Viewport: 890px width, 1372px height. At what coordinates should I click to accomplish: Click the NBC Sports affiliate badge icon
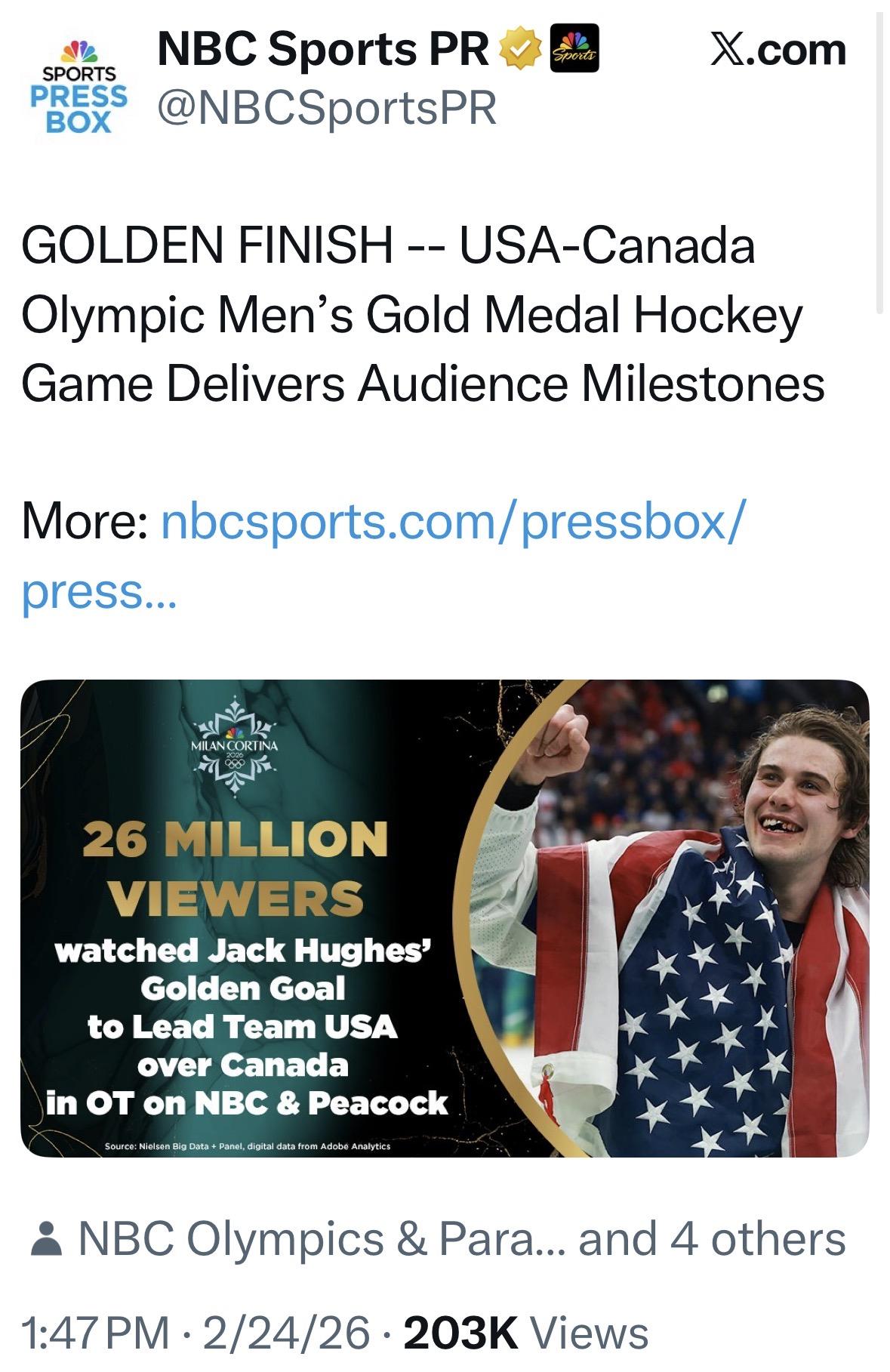click(x=575, y=50)
